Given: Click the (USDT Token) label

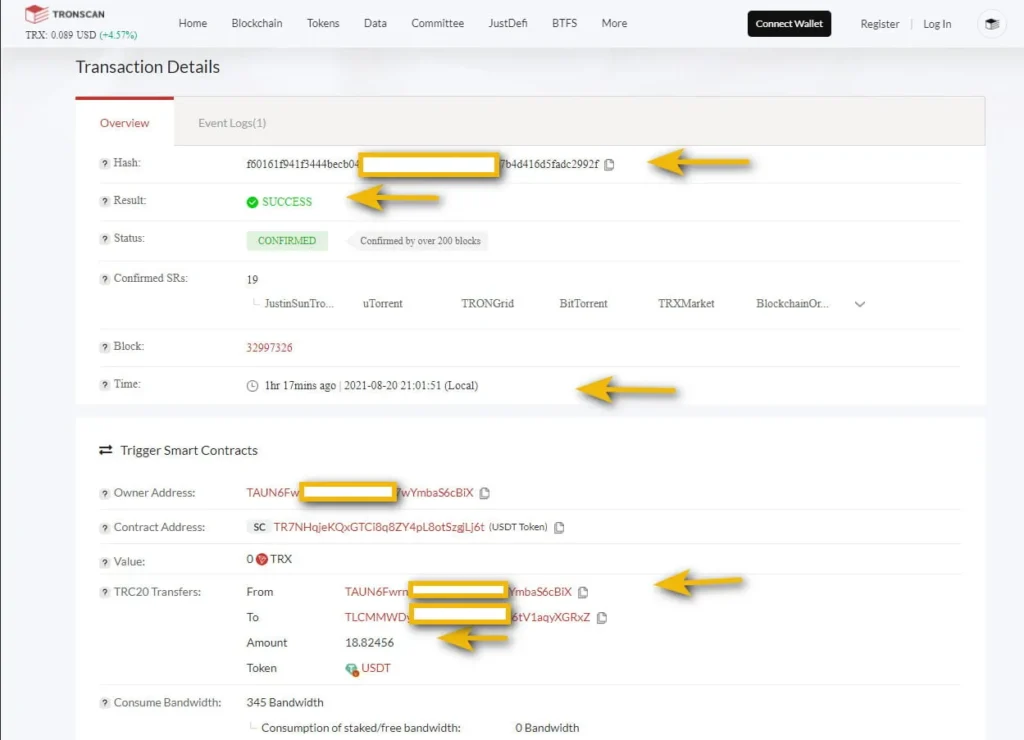Looking at the screenshot, I should point(519,527).
